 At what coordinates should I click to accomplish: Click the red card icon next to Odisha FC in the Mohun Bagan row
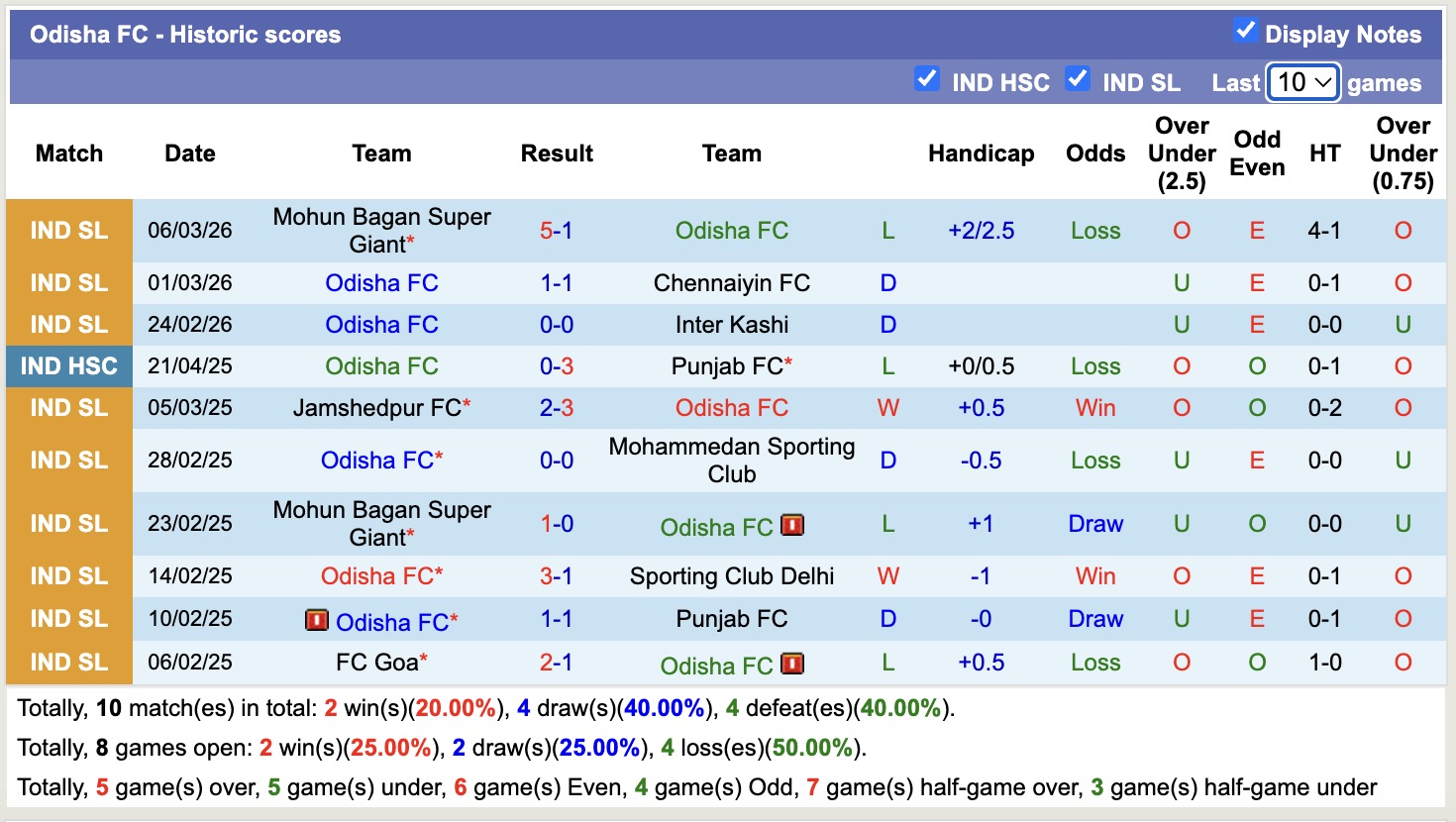792,527
